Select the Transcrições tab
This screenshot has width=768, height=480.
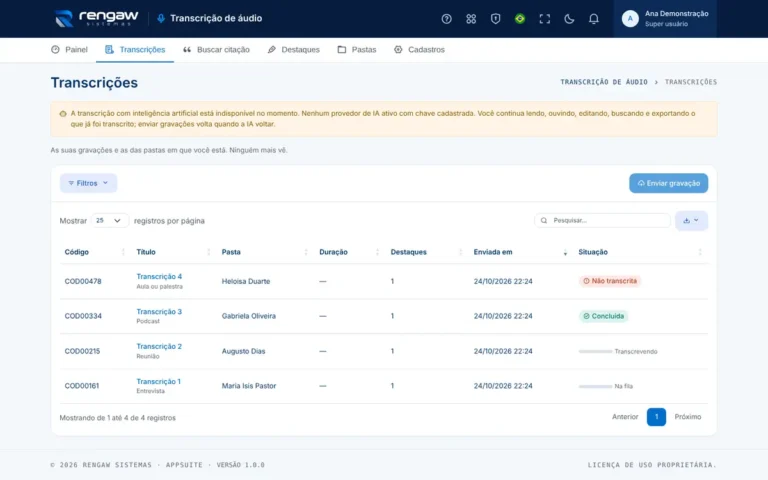(x=135, y=49)
